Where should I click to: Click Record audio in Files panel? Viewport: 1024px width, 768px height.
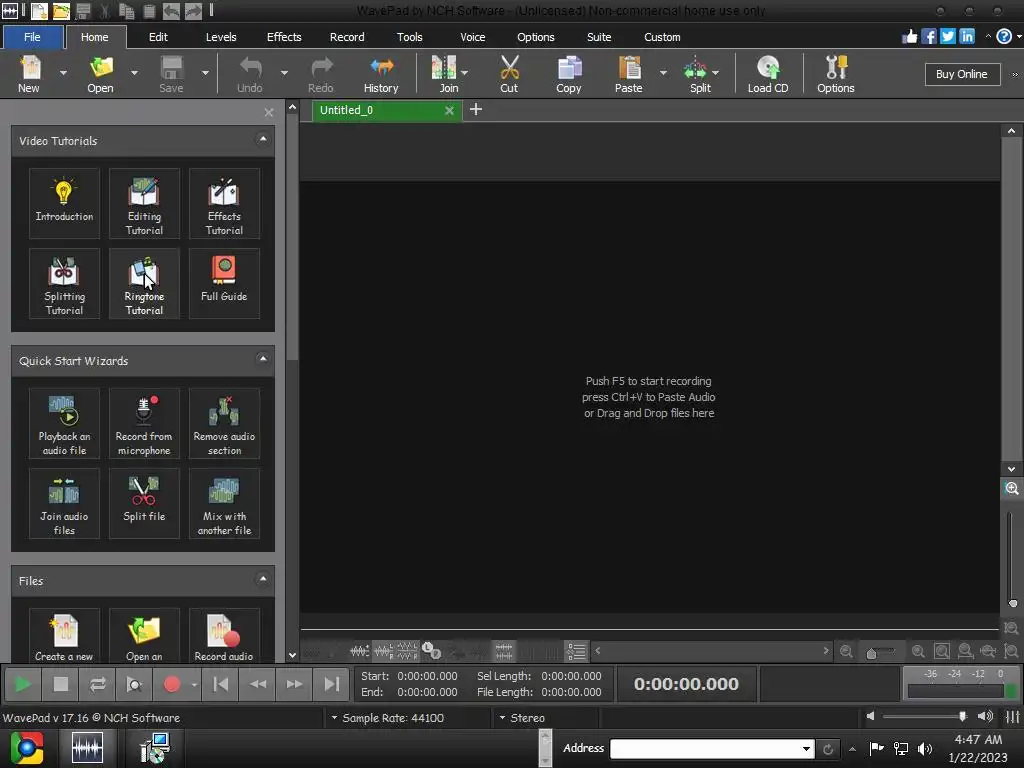point(224,636)
